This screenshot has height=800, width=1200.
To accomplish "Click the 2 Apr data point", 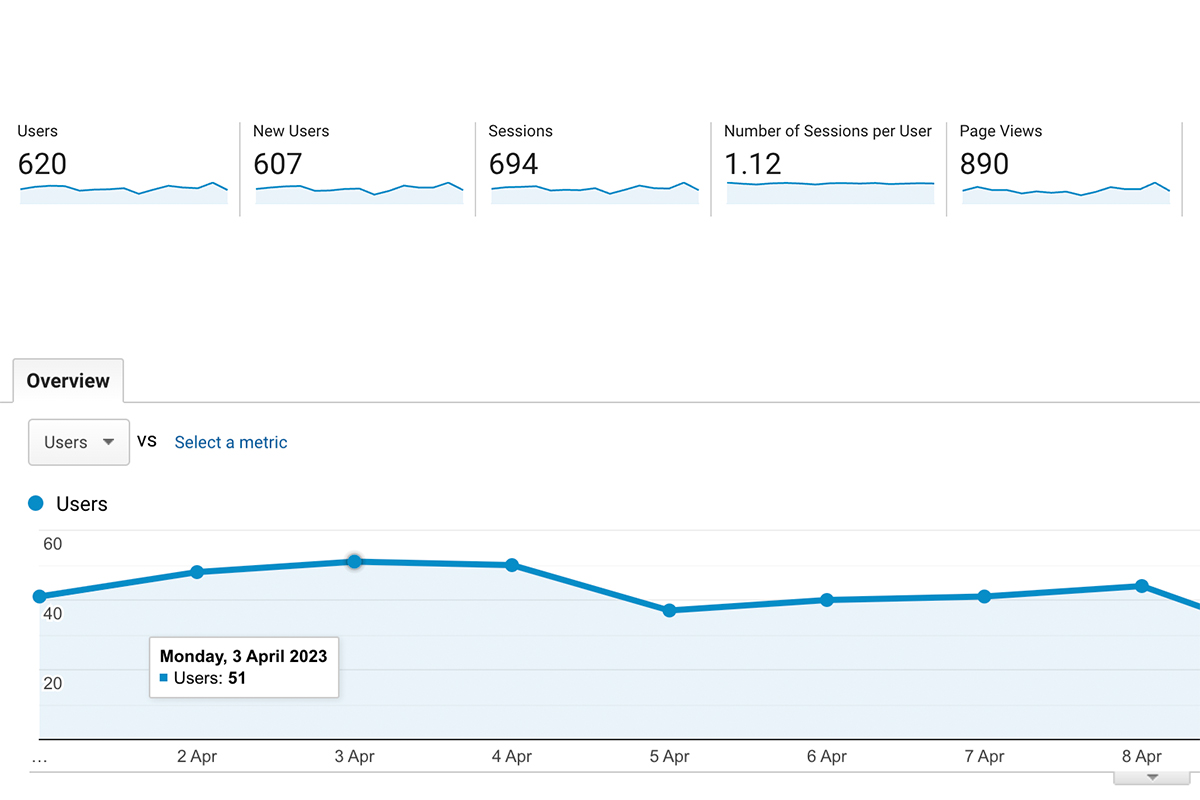I will 197,571.
